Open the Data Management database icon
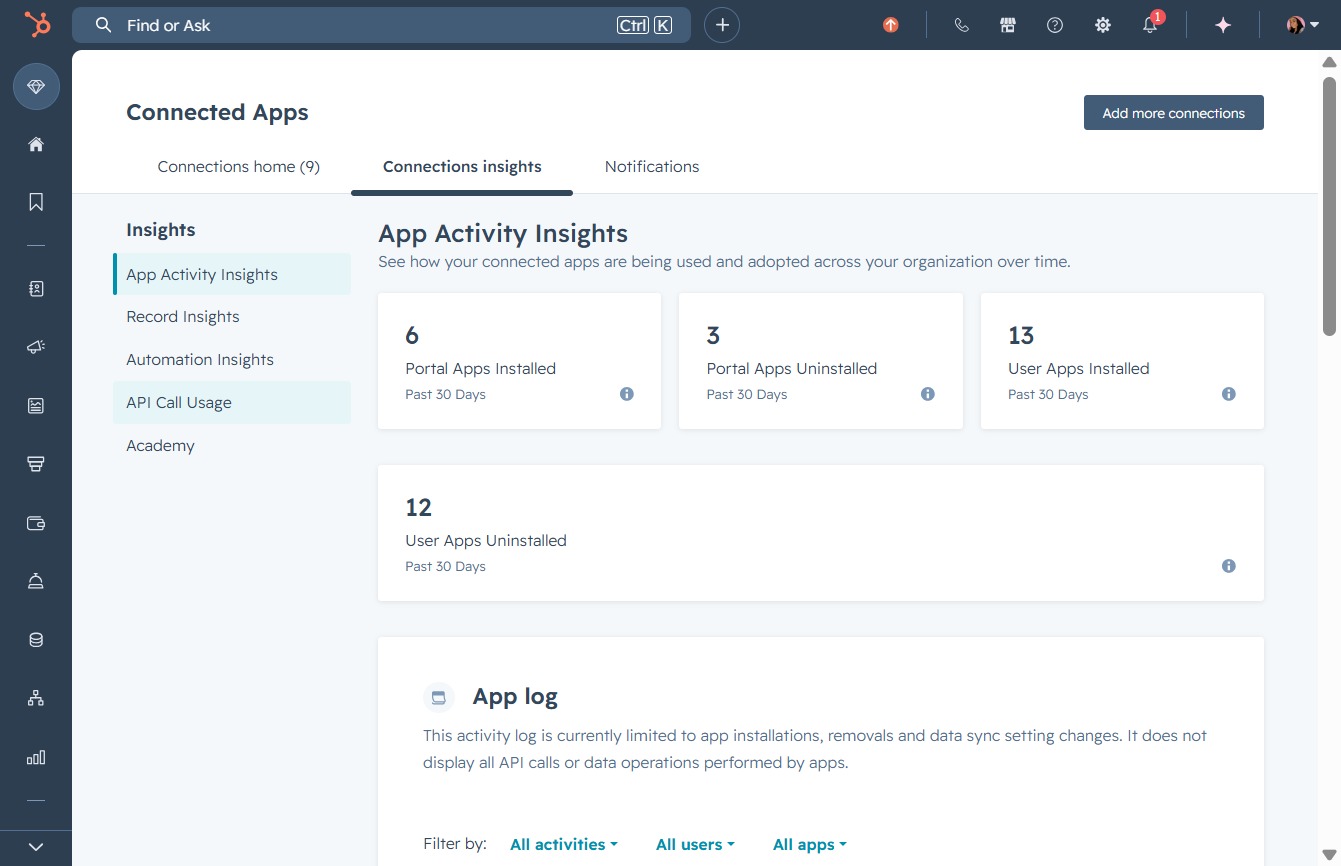 36,640
